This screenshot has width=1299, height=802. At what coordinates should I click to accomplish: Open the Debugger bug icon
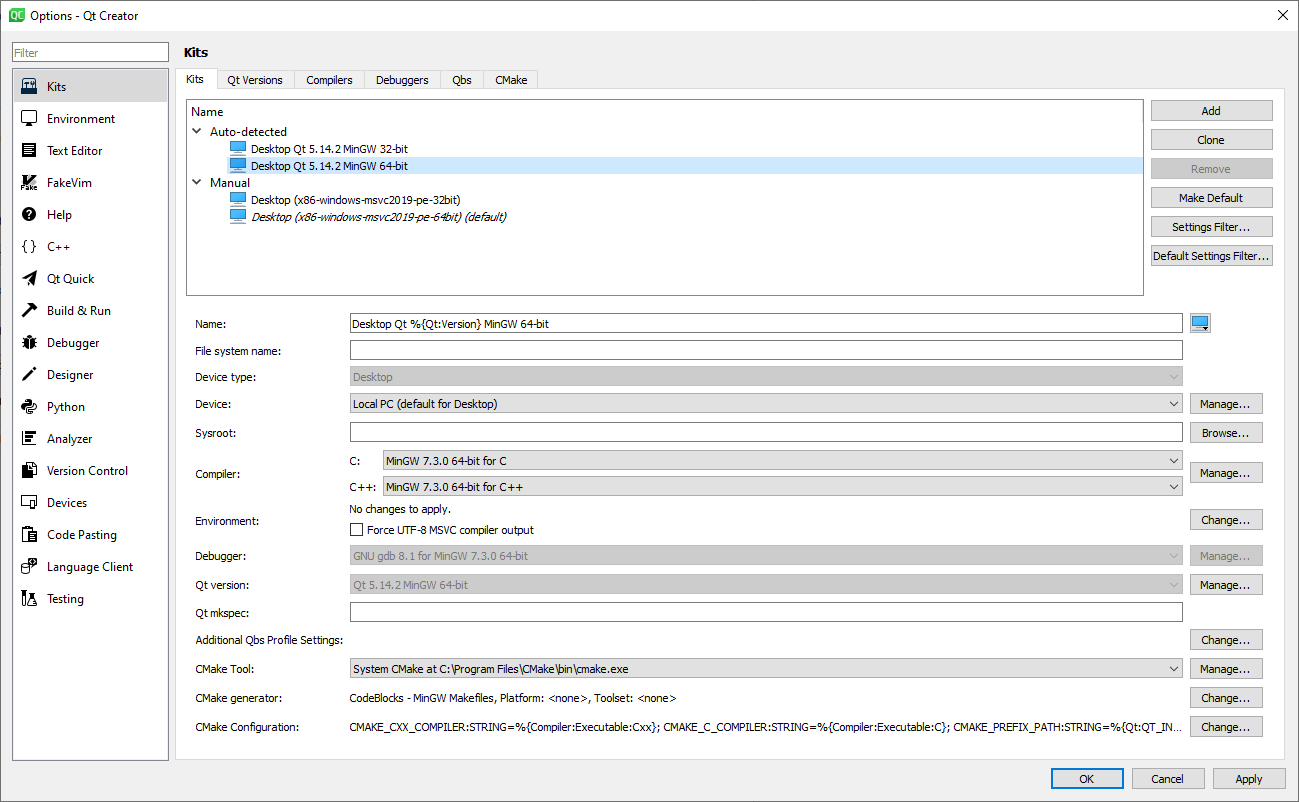(x=29, y=343)
